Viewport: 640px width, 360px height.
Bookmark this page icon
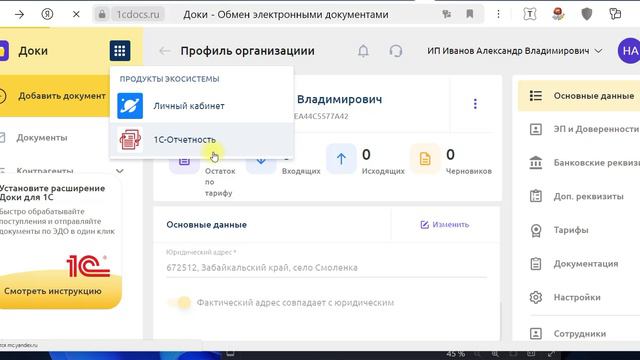coord(470,14)
